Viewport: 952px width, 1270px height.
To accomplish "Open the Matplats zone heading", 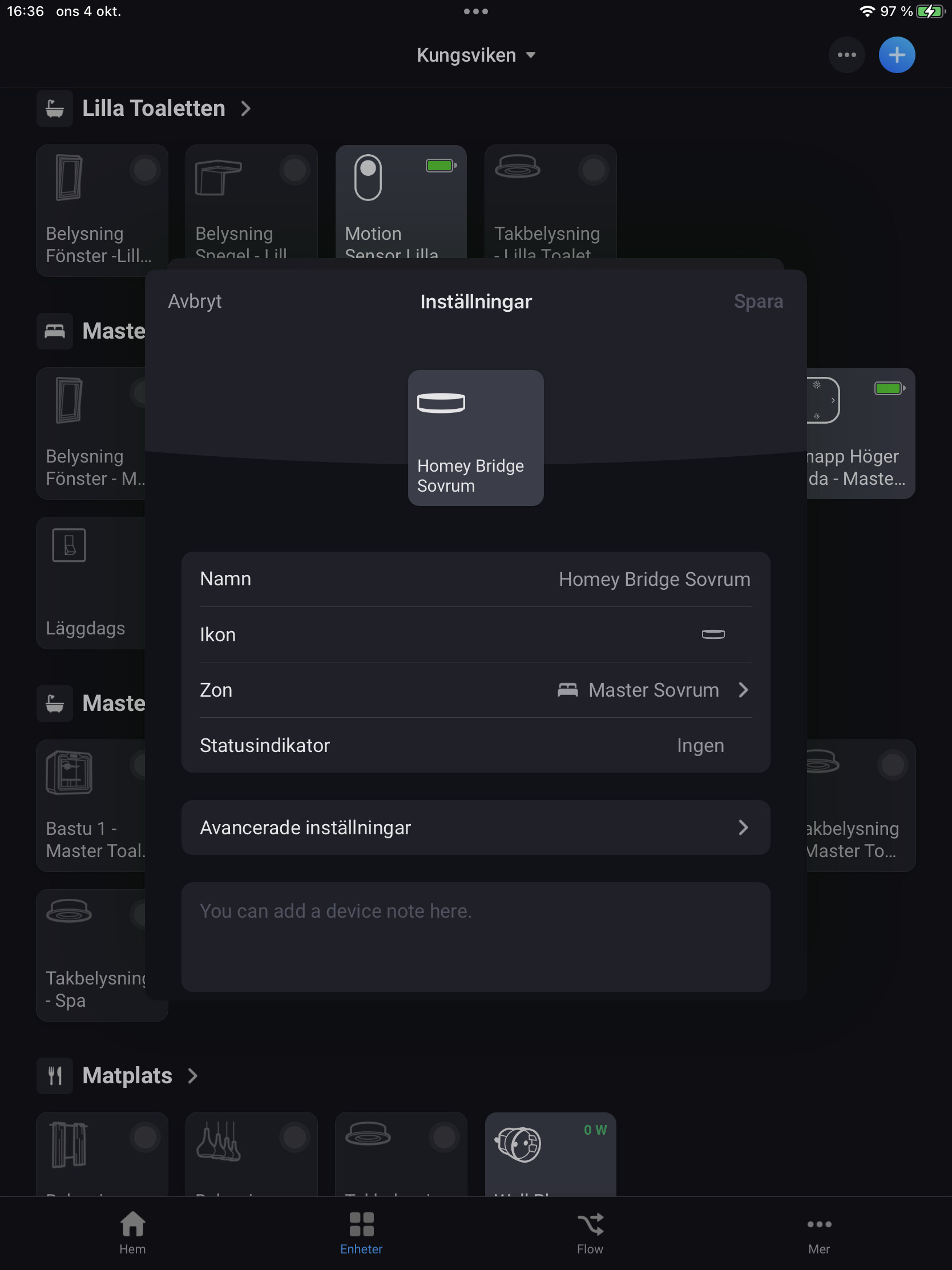I will (127, 1075).
